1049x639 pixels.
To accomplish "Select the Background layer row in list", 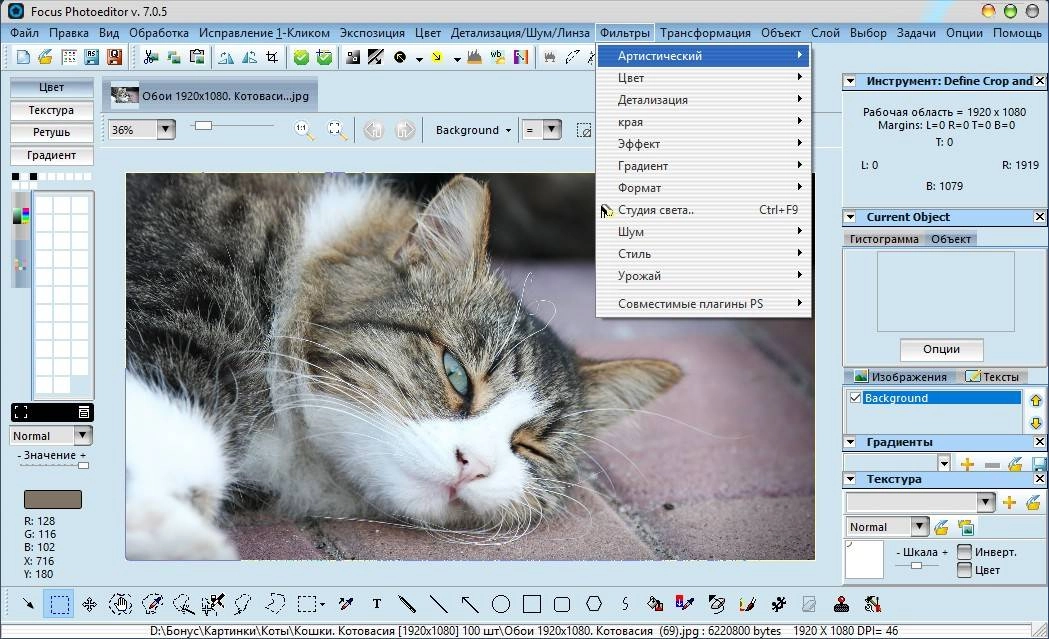I will pos(942,397).
